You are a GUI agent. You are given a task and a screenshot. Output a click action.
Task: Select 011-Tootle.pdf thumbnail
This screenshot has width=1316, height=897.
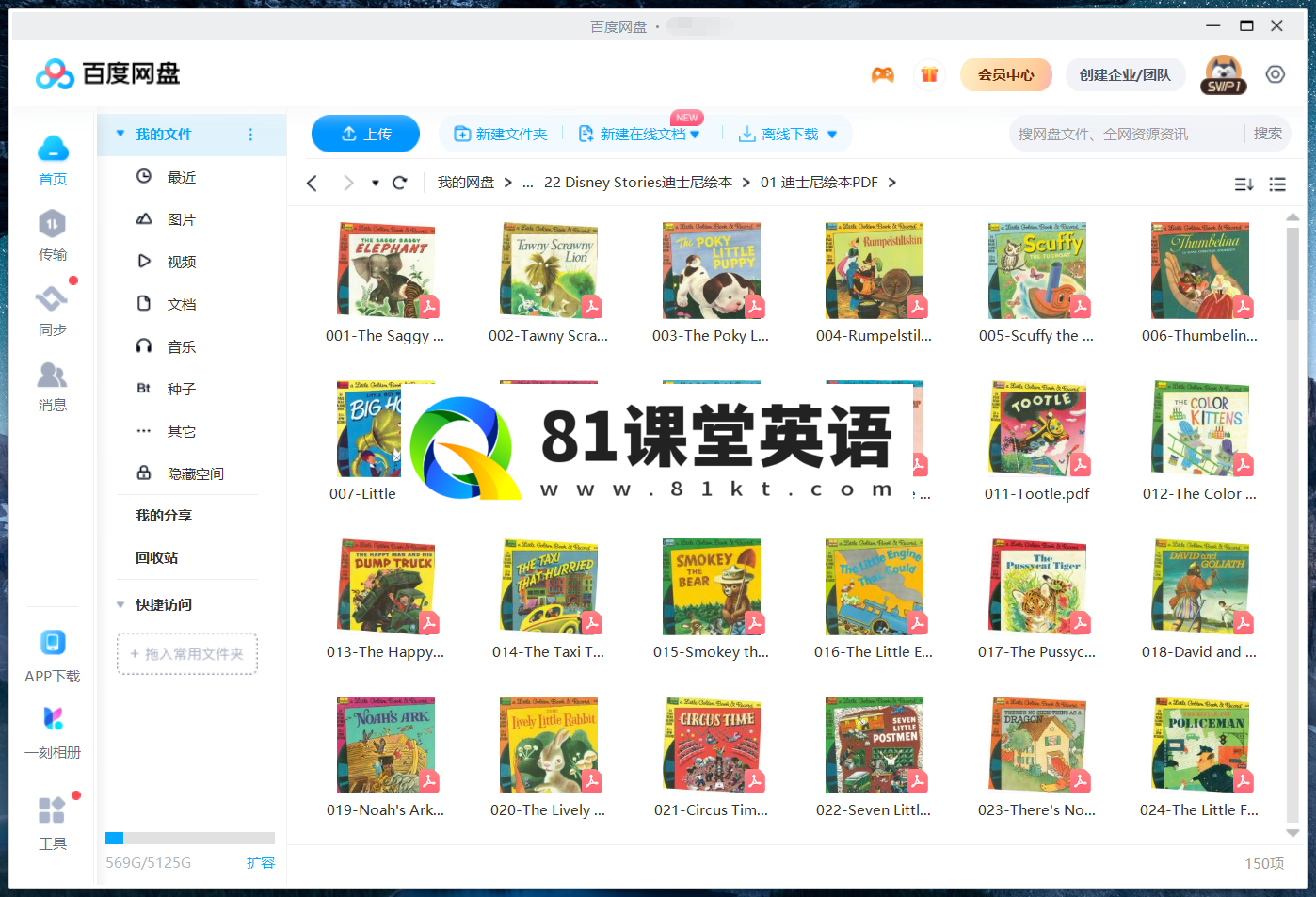(1037, 429)
